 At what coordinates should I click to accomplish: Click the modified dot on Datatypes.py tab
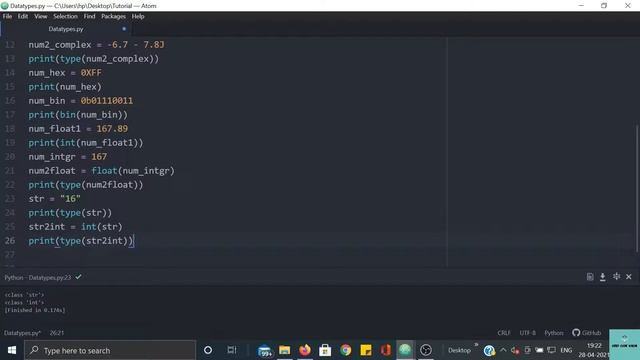124,29
